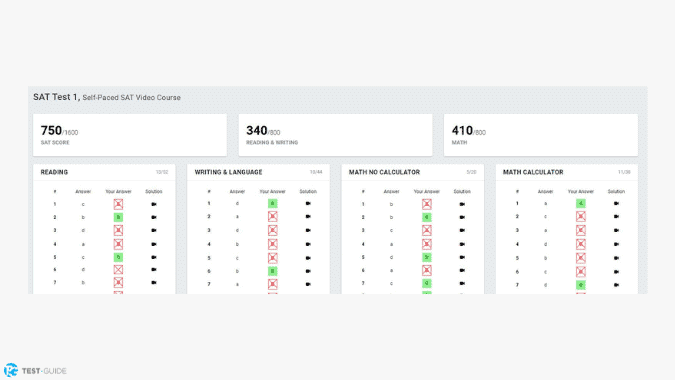Click the red X on Writing & Language question 3
Screen dimensions: 675x380
(272, 230)
